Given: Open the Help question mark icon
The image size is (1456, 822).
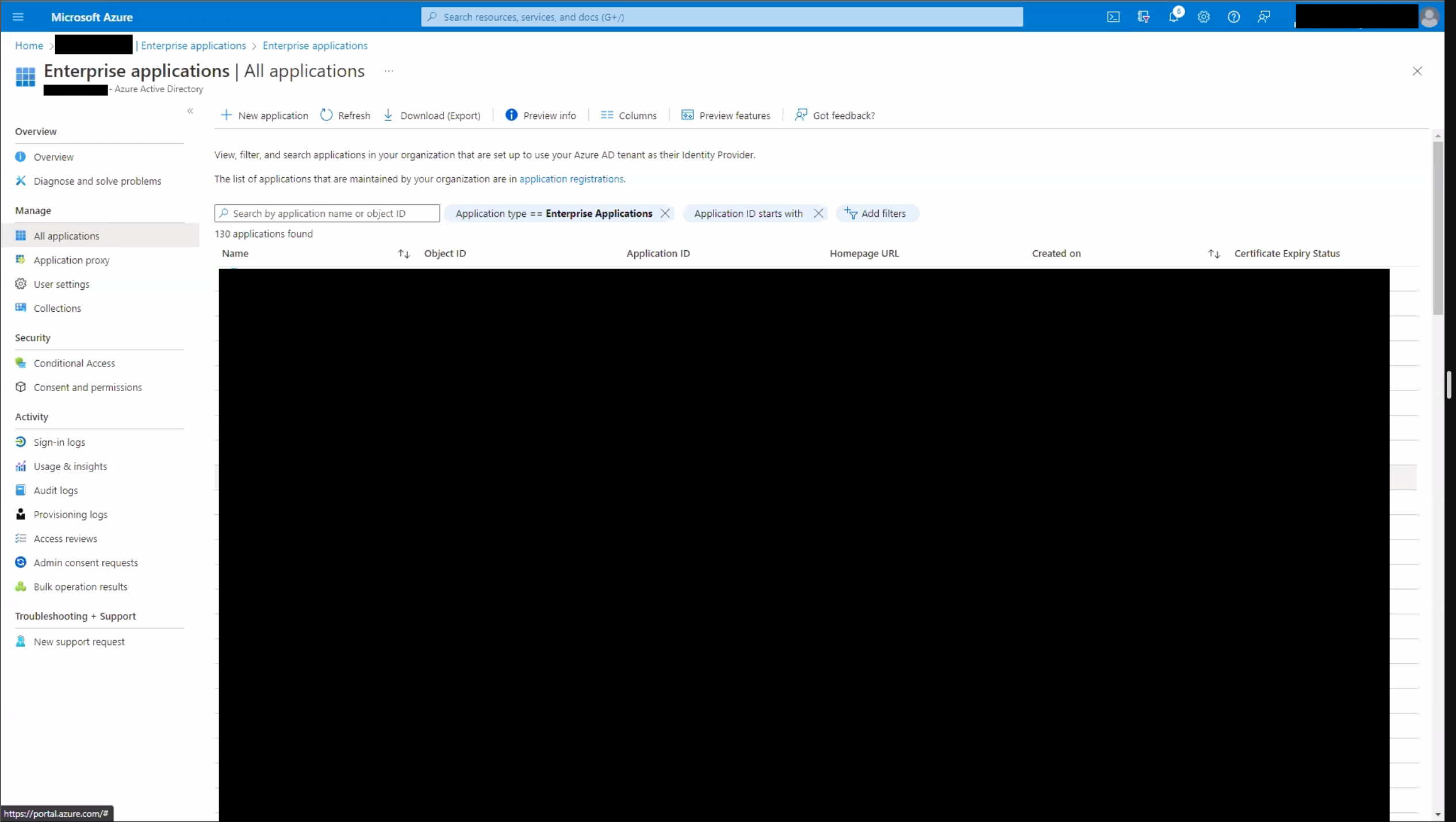Looking at the screenshot, I should [x=1233, y=17].
